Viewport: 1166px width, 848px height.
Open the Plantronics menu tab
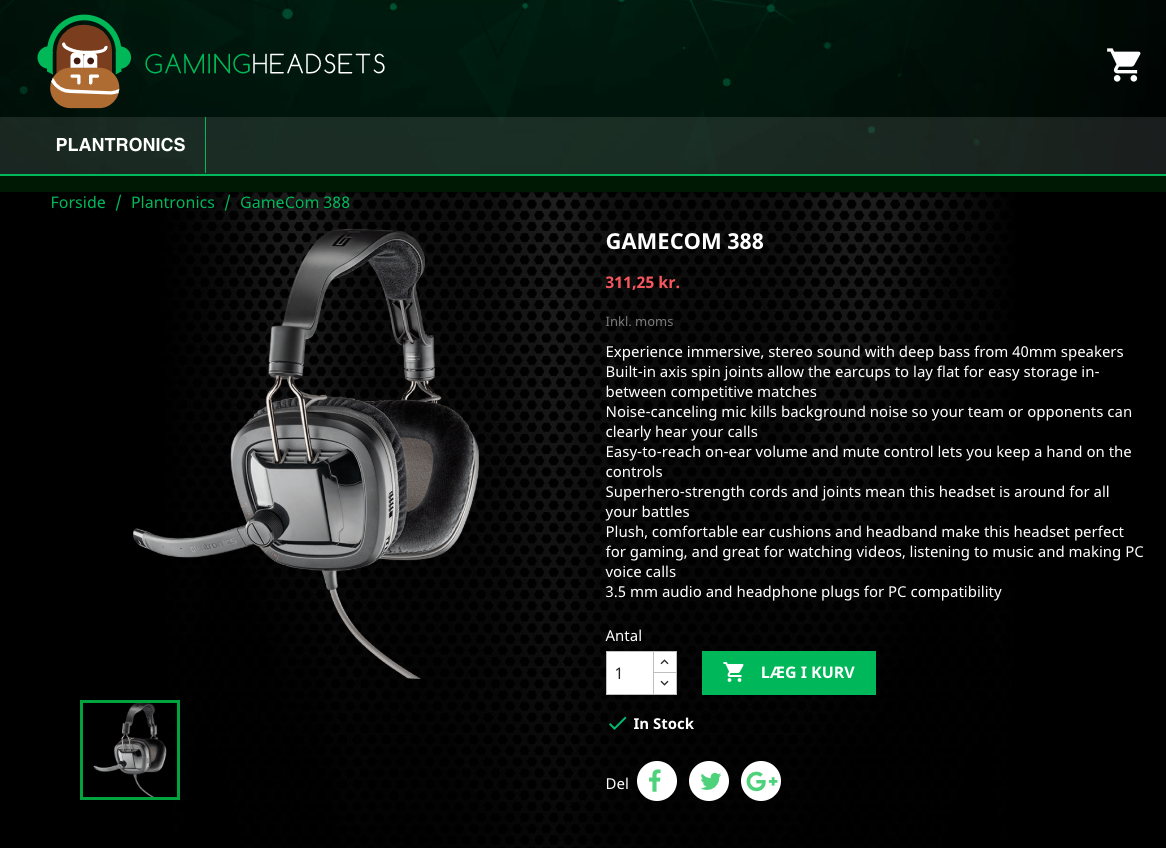120,145
